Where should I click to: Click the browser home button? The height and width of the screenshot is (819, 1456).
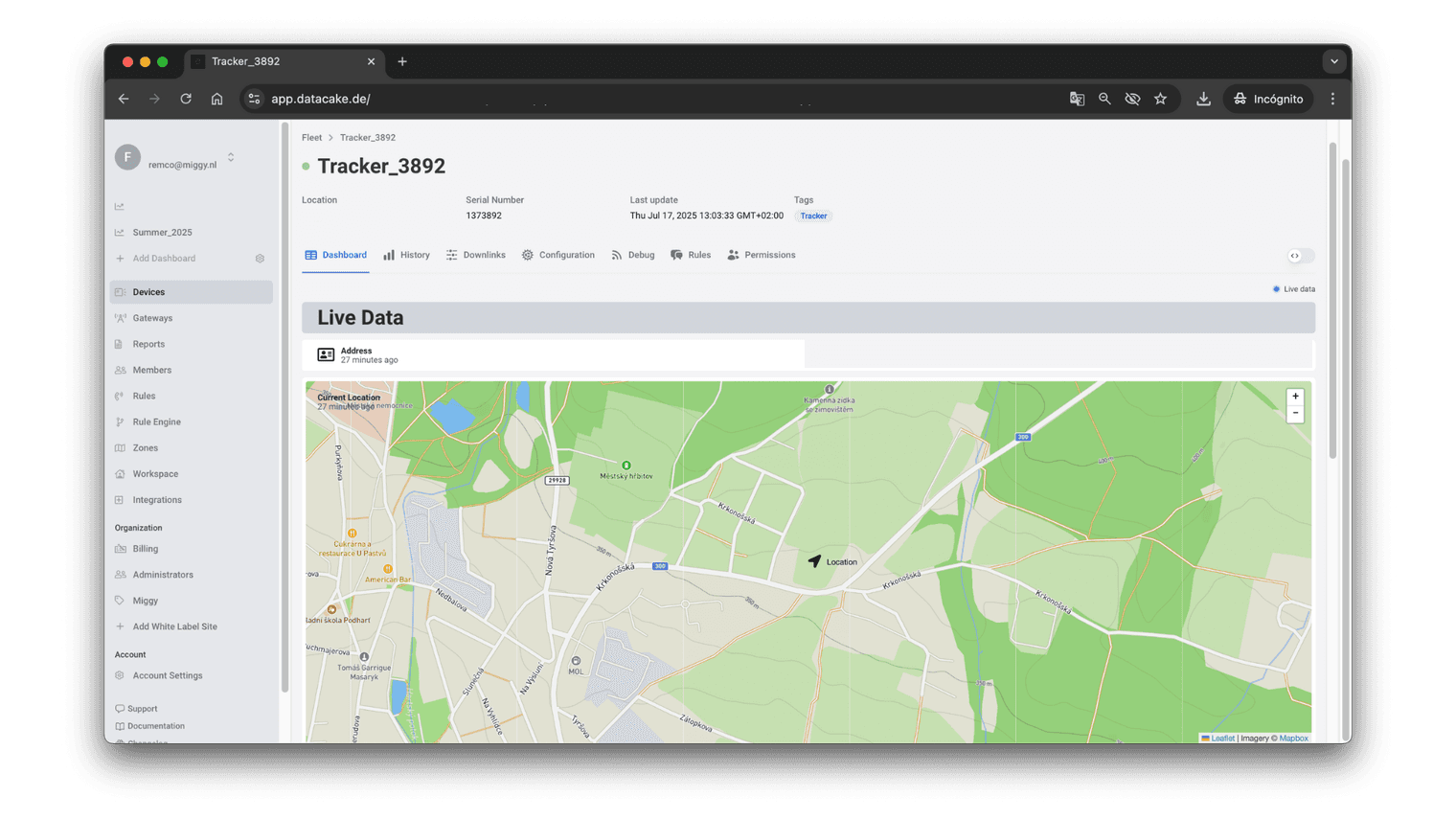point(217,99)
